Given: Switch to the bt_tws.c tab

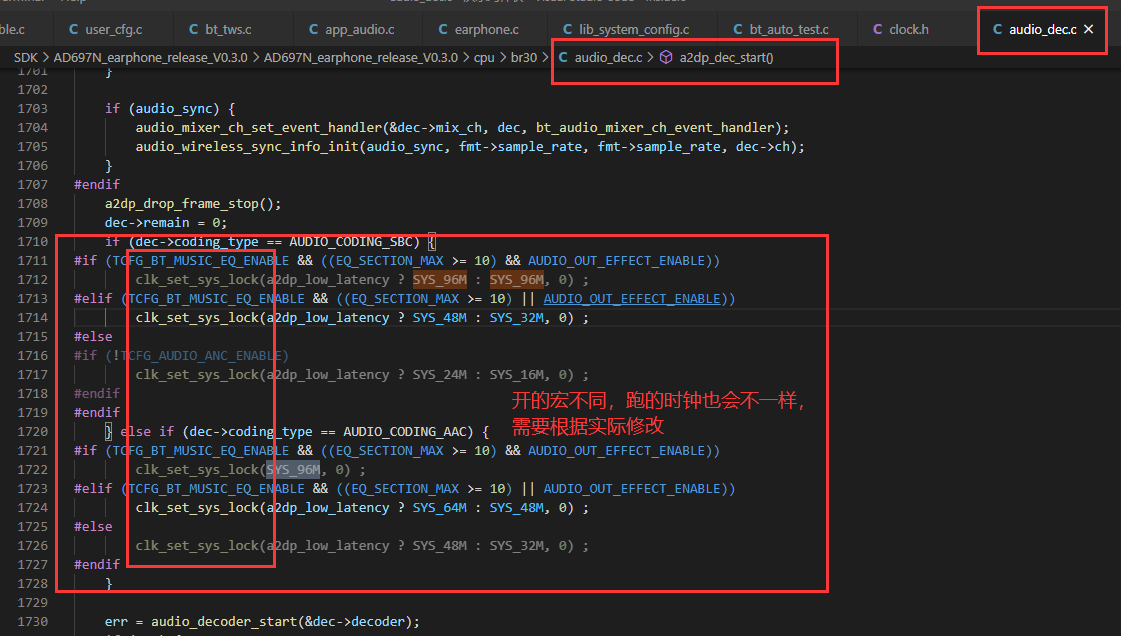Looking at the screenshot, I should point(220,29).
